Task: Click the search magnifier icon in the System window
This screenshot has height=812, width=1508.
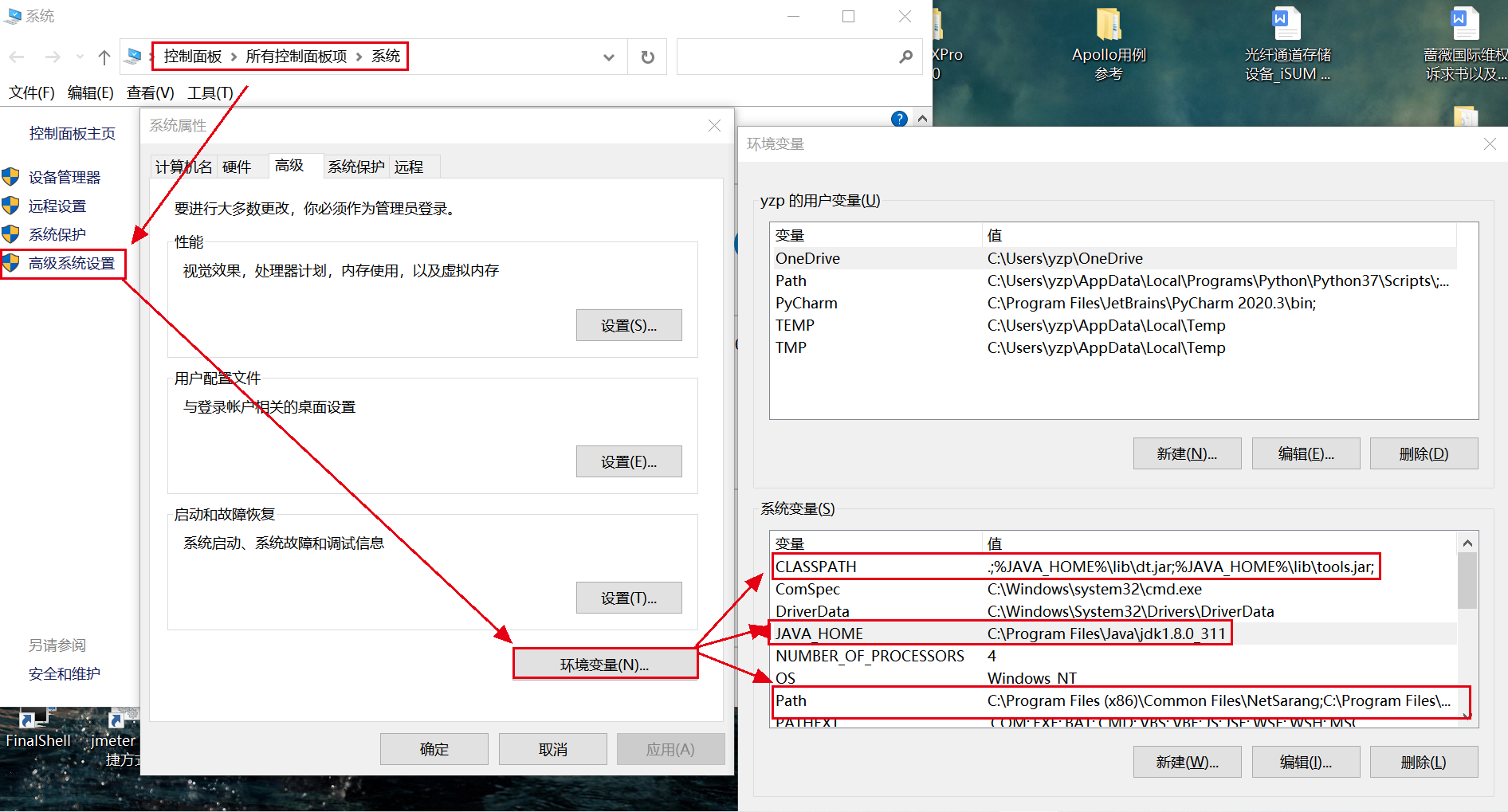Action: [x=905, y=57]
